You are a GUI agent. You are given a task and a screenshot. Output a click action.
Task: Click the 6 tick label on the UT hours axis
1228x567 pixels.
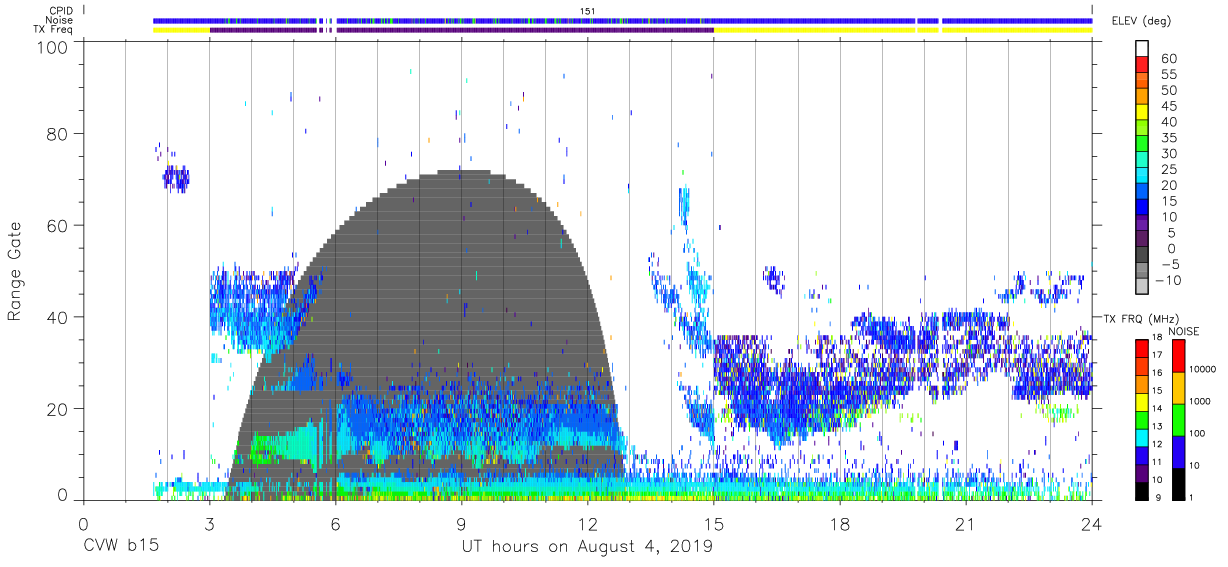pyautogui.click(x=335, y=524)
